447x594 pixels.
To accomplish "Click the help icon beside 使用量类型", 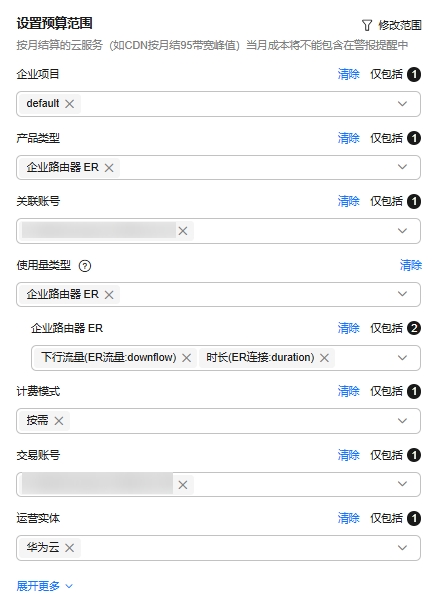I will (x=85, y=266).
